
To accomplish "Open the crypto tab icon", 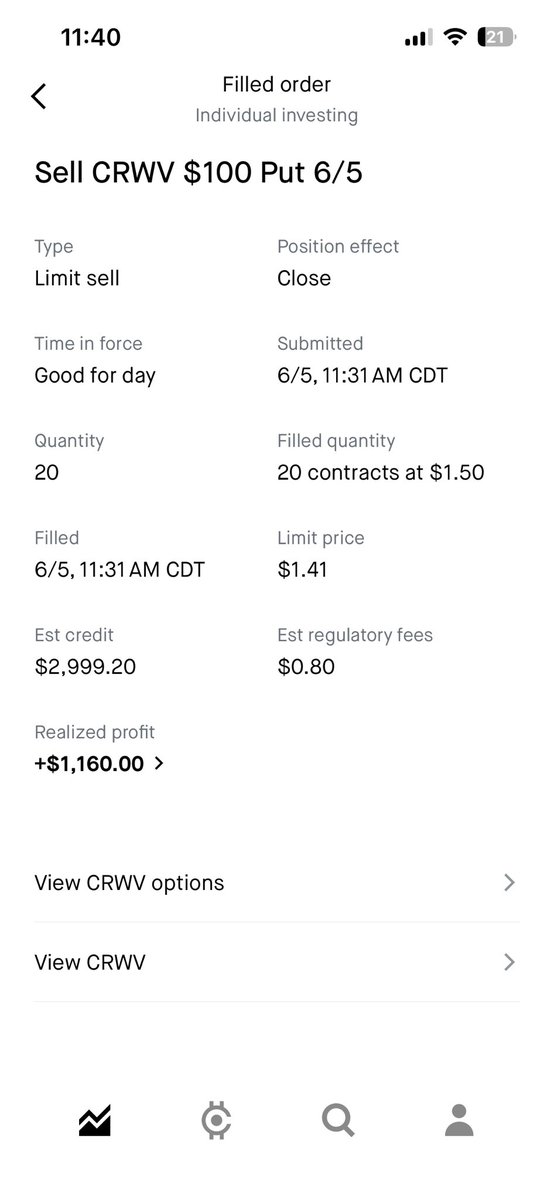I will [216, 1121].
